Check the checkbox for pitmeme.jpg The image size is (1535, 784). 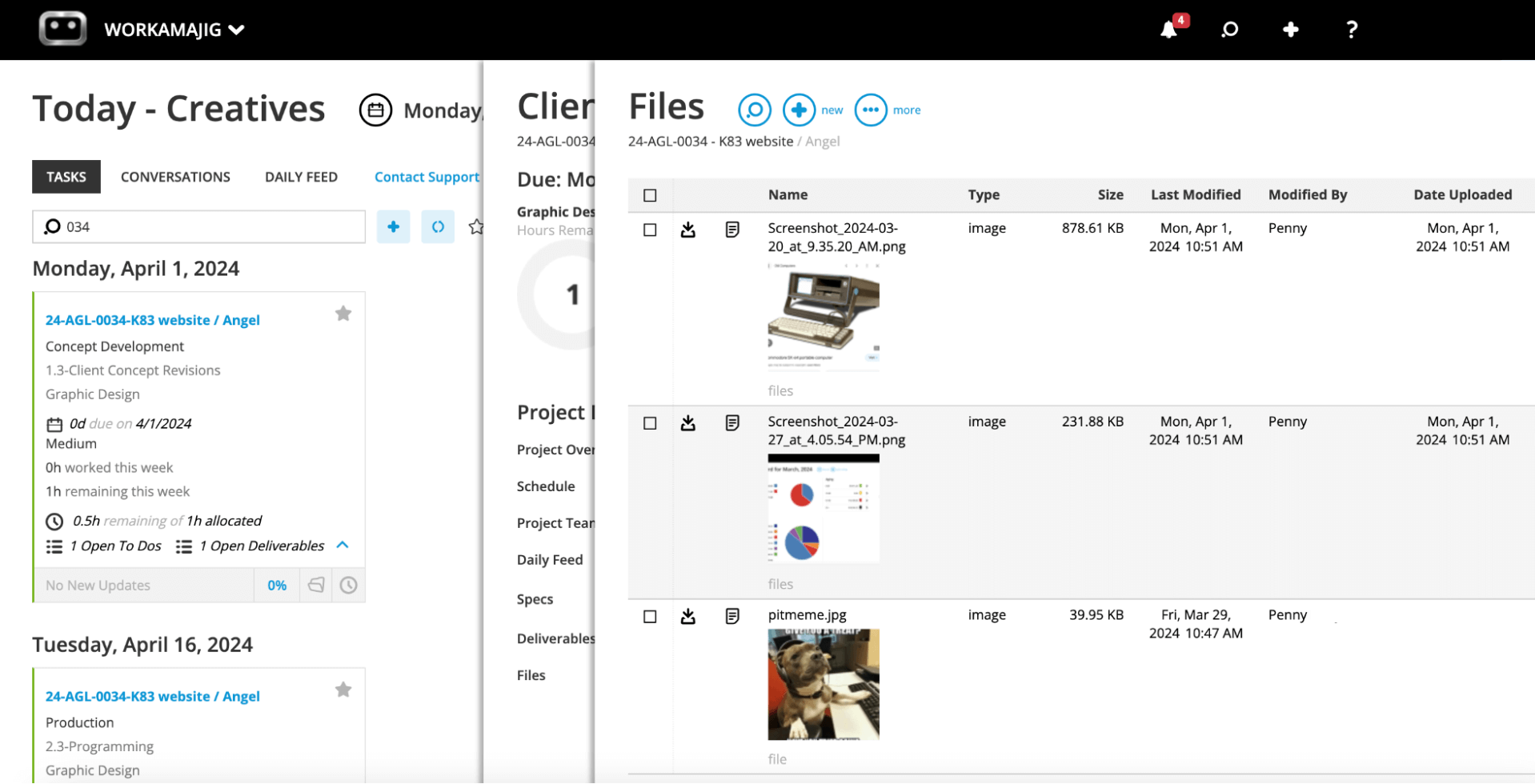click(650, 616)
